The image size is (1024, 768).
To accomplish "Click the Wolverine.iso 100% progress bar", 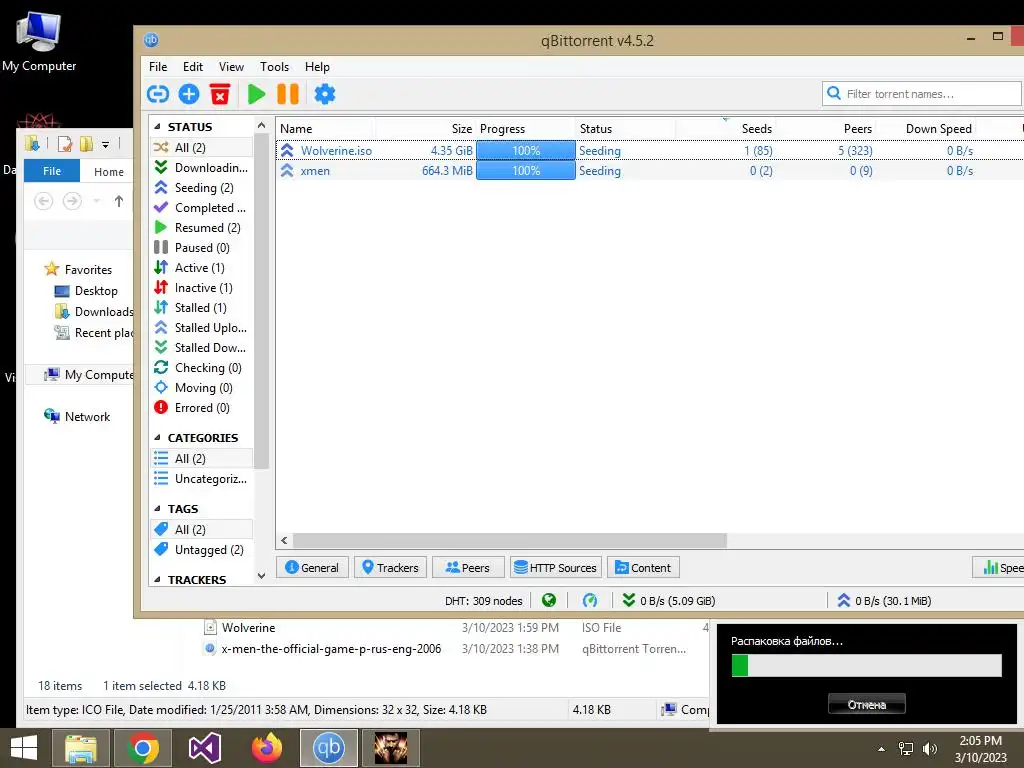I will [x=526, y=151].
